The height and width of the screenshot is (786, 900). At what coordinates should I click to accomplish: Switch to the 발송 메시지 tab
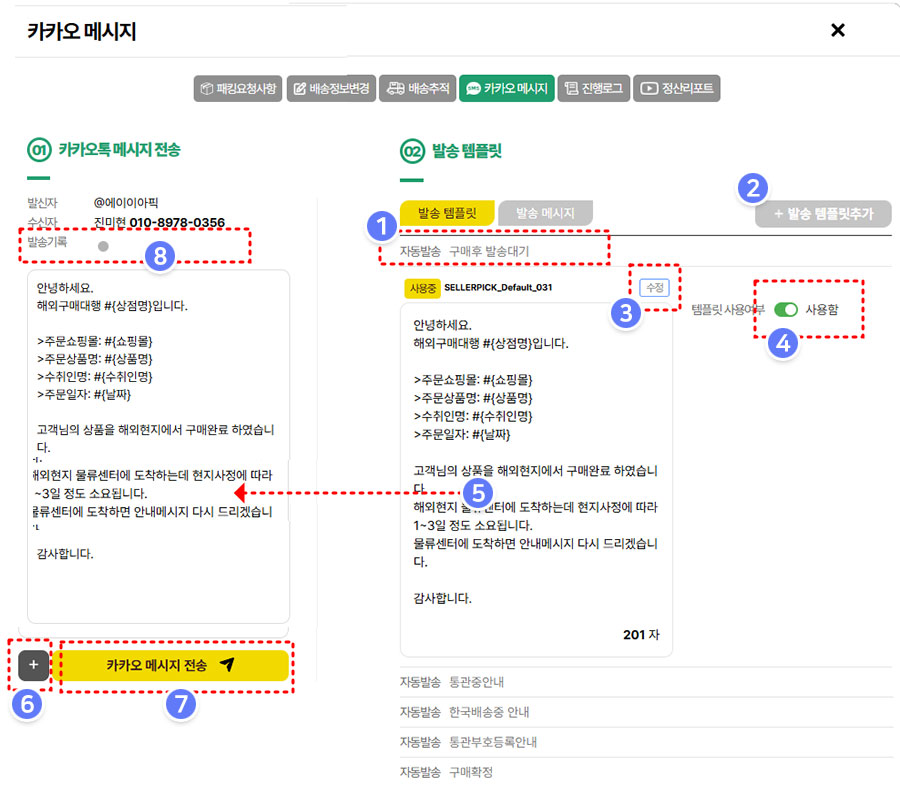[545, 213]
